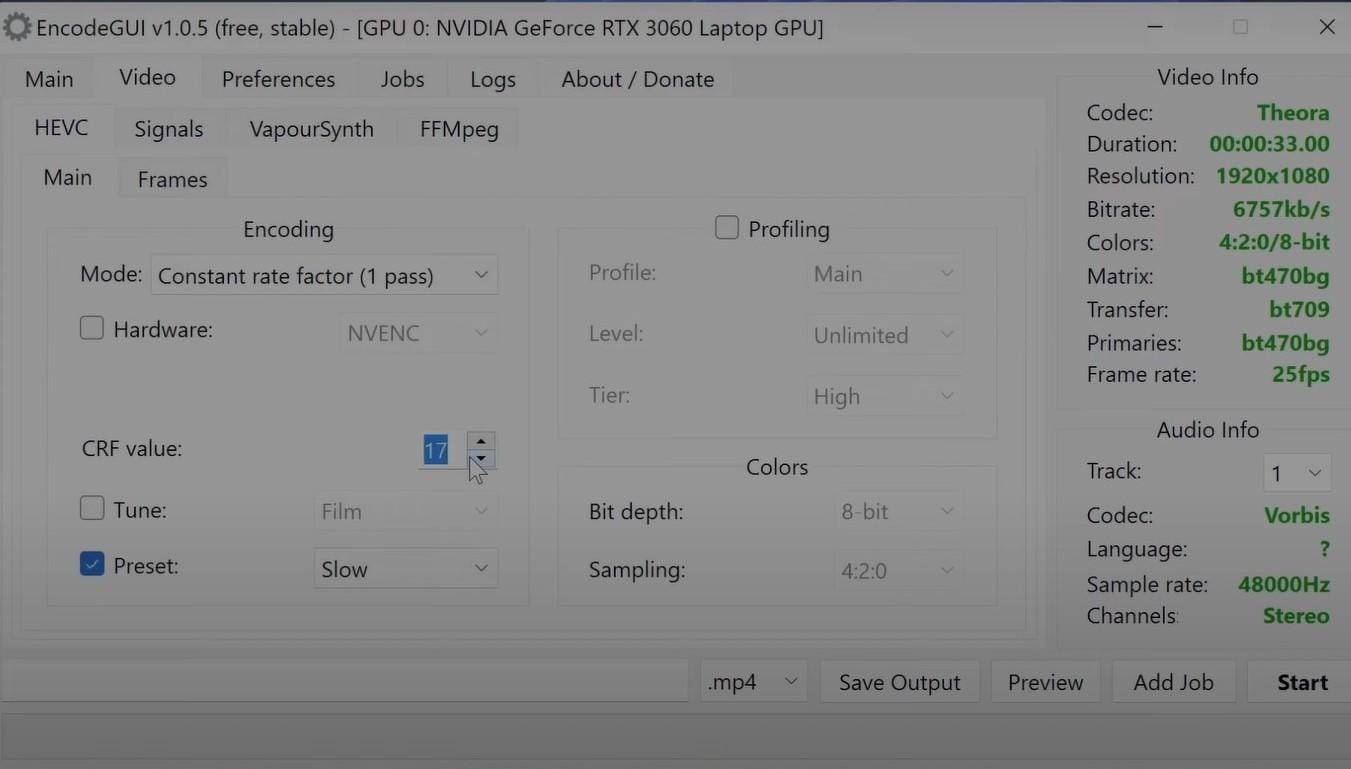Switch to the VapourSynth sub-tab
1351x769 pixels.
point(311,129)
